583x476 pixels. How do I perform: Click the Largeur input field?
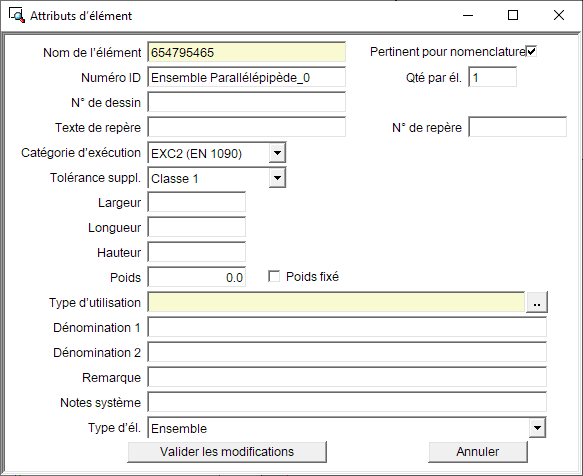coord(197,202)
